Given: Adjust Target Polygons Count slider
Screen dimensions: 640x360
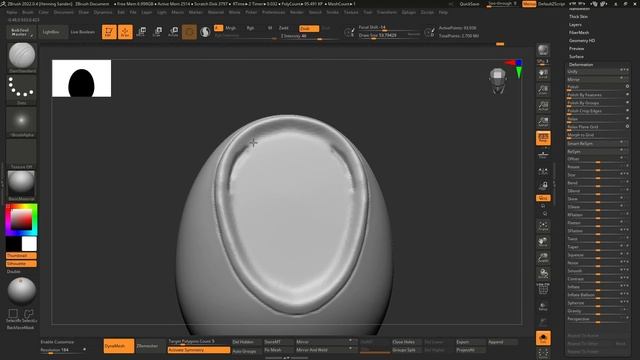Looking at the screenshot, I should coord(199,341).
